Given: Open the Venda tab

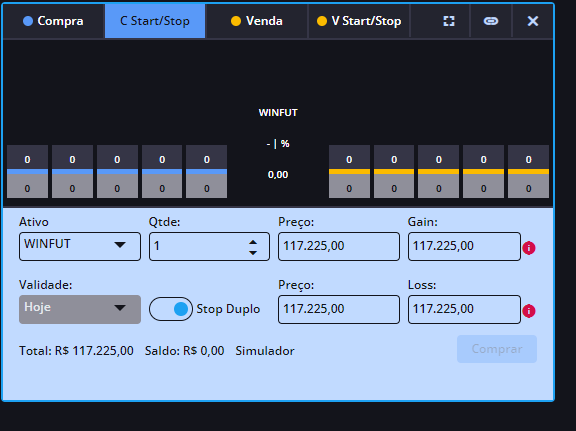Looking at the screenshot, I should (x=257, y=21).
